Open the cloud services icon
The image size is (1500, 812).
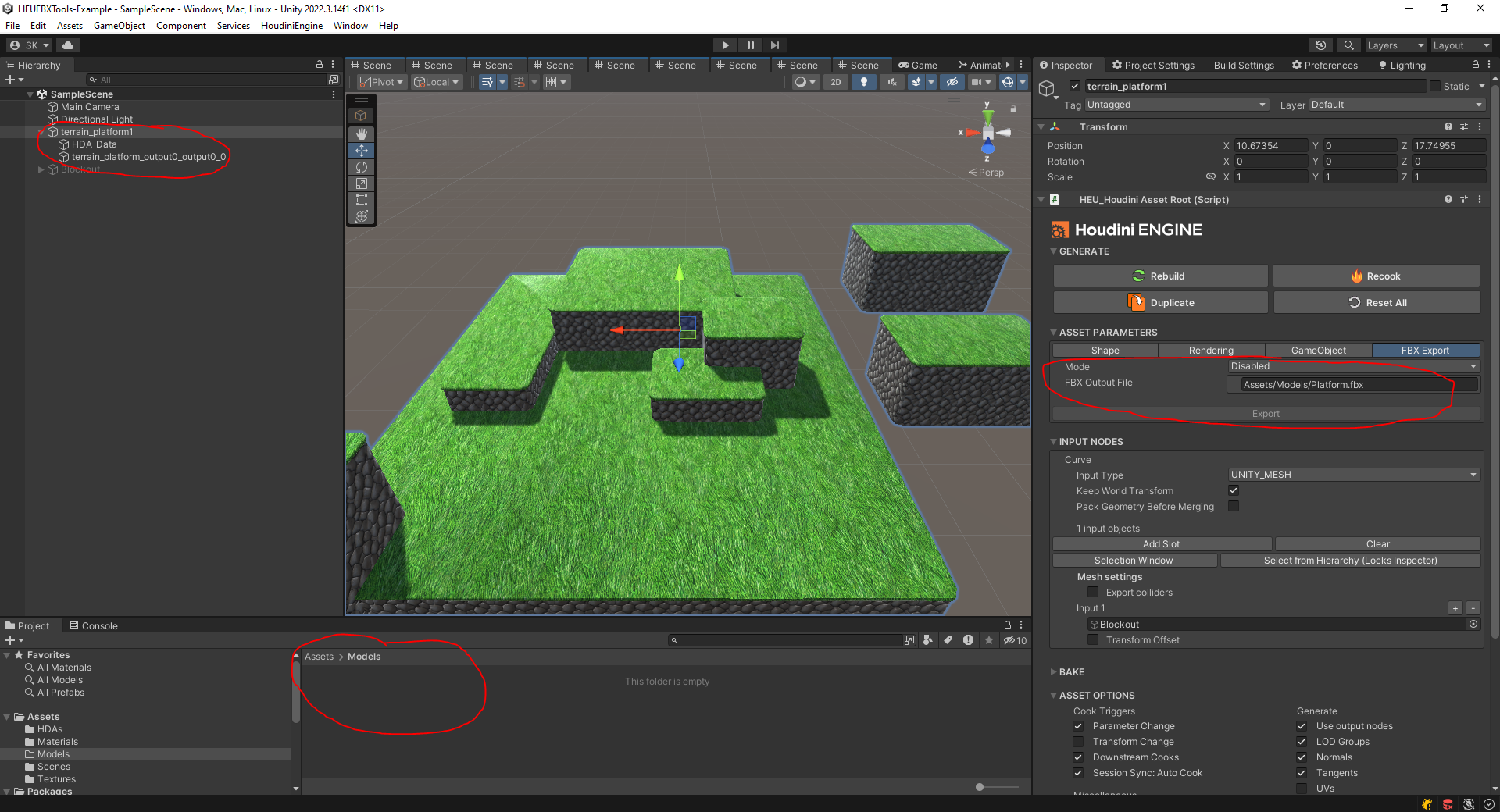pos(68,45)
